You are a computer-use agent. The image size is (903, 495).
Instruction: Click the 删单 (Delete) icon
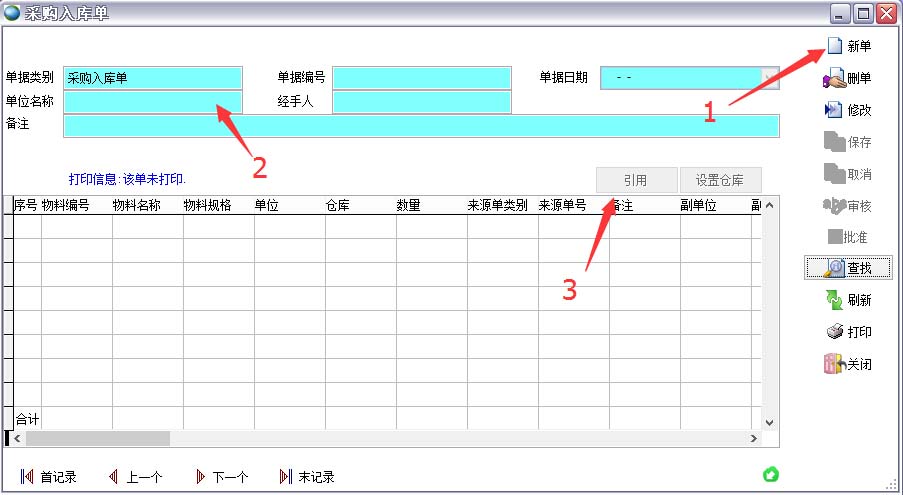[x=834, y=78]
